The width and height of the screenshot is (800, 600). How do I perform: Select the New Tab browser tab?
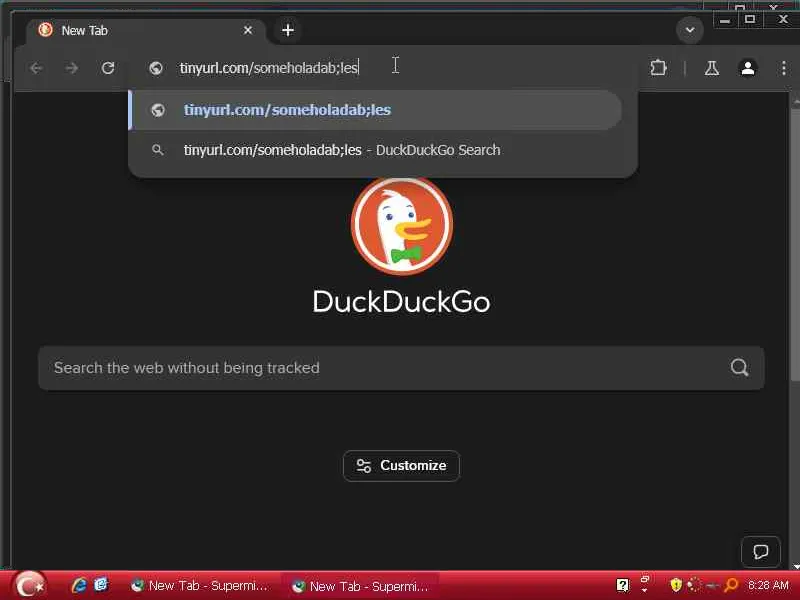coord(145,31)
